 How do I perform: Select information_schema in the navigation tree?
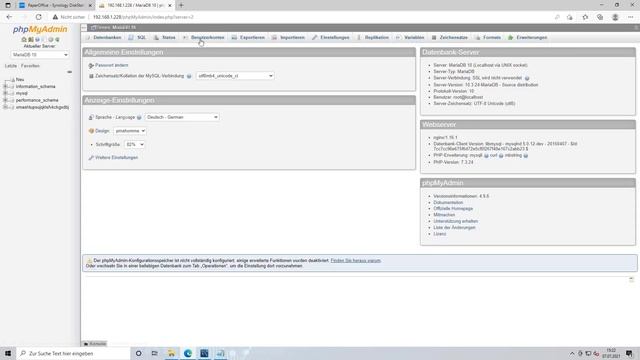36,87
